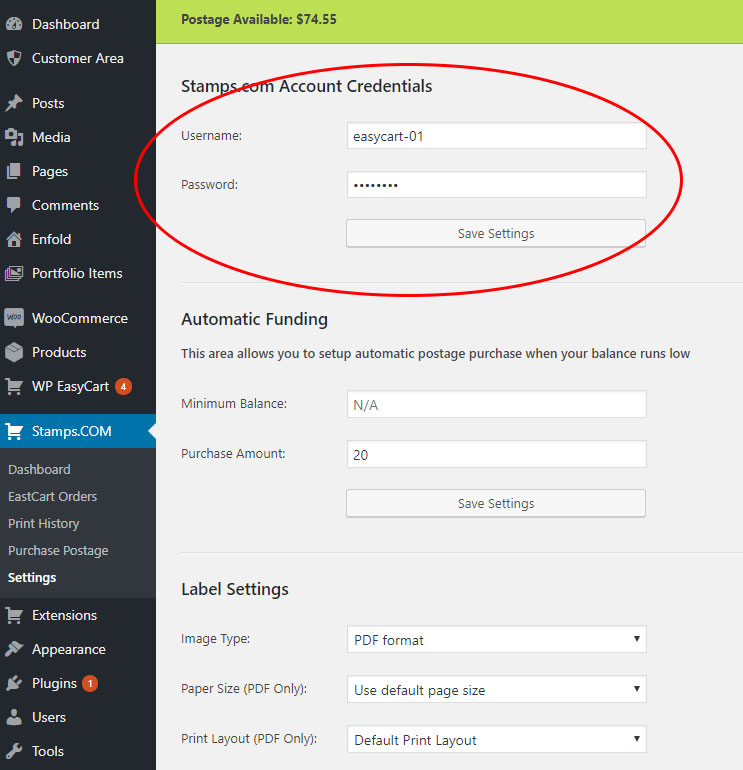Click the Customer Area shield icon
Screen dimensions: 743x770
pos(14,58)
